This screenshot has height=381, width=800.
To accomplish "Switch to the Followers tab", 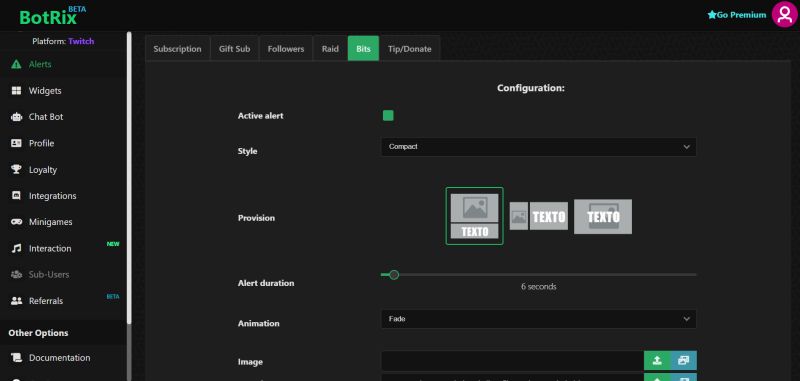I will point(286,49).
